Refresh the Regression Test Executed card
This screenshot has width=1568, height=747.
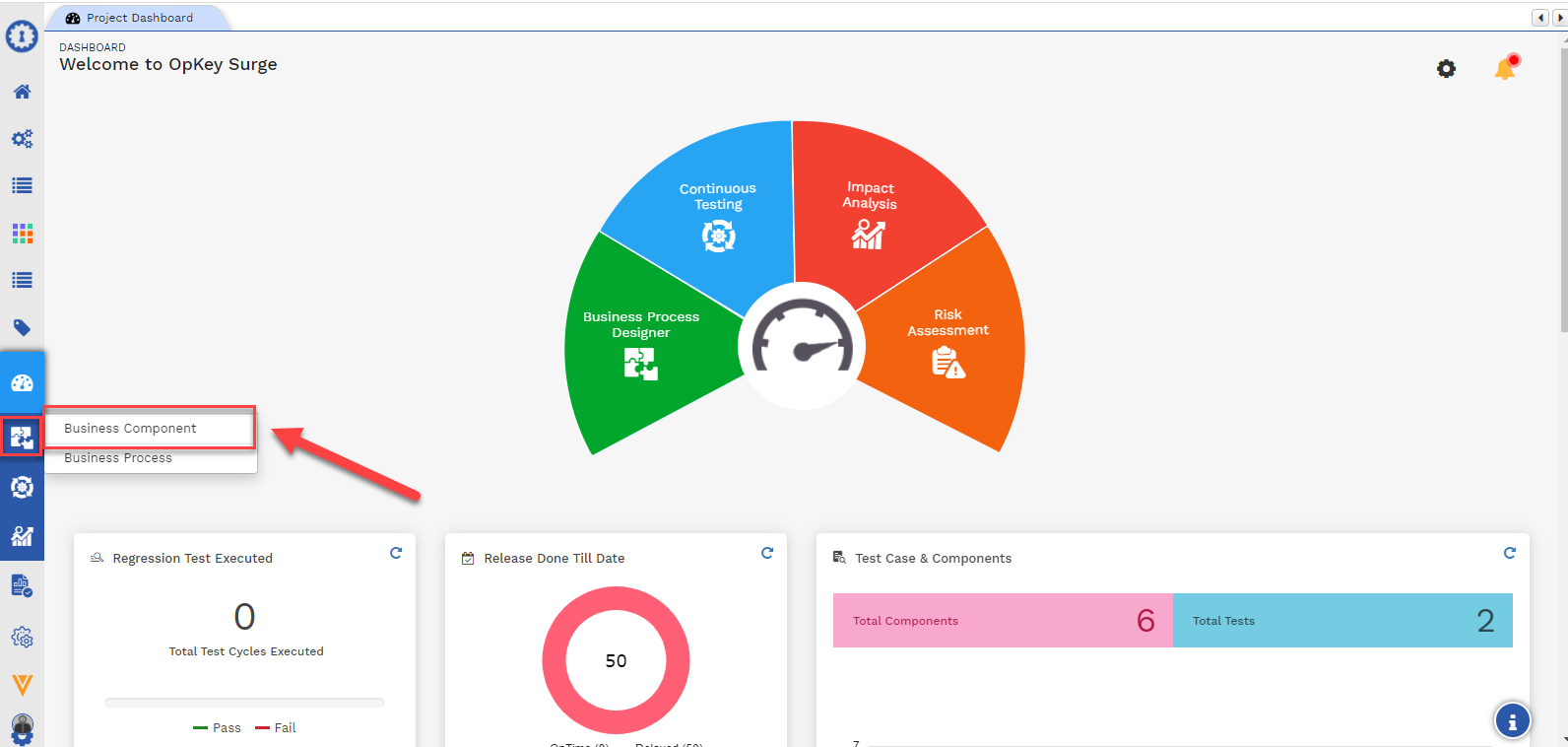pos(396,553)
